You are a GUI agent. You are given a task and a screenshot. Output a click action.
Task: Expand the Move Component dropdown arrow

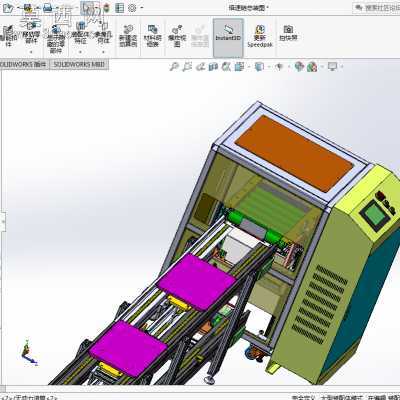pyautogui.click(x=31, y=52)
